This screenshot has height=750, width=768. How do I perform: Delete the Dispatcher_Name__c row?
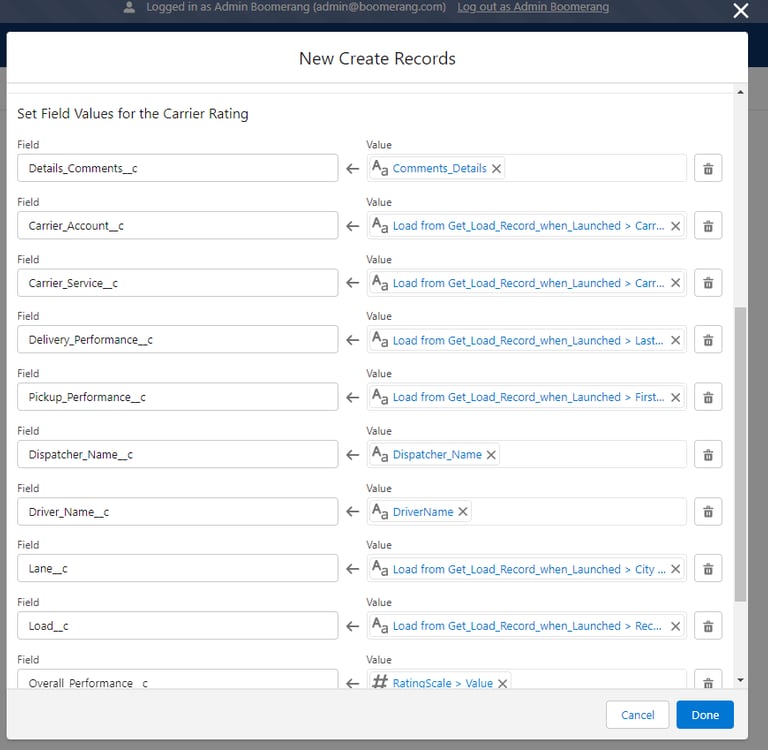tap(707, 455)
